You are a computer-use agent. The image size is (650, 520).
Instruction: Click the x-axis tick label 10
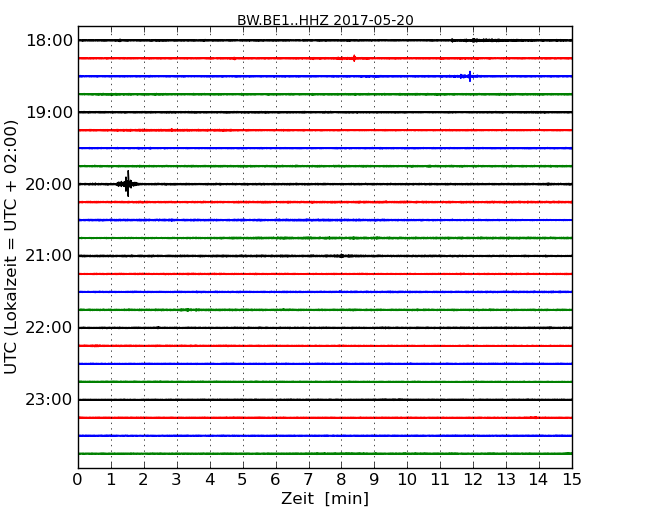coord(407,480)
